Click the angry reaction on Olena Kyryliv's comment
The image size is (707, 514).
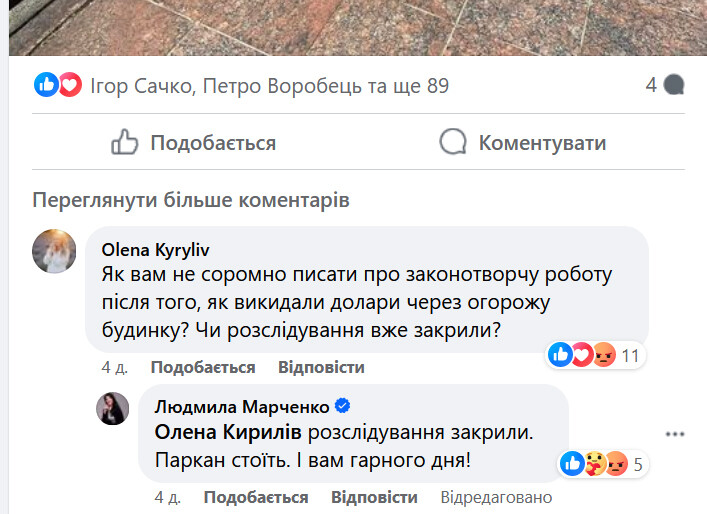pyautogui.click(x=605, y=355)
